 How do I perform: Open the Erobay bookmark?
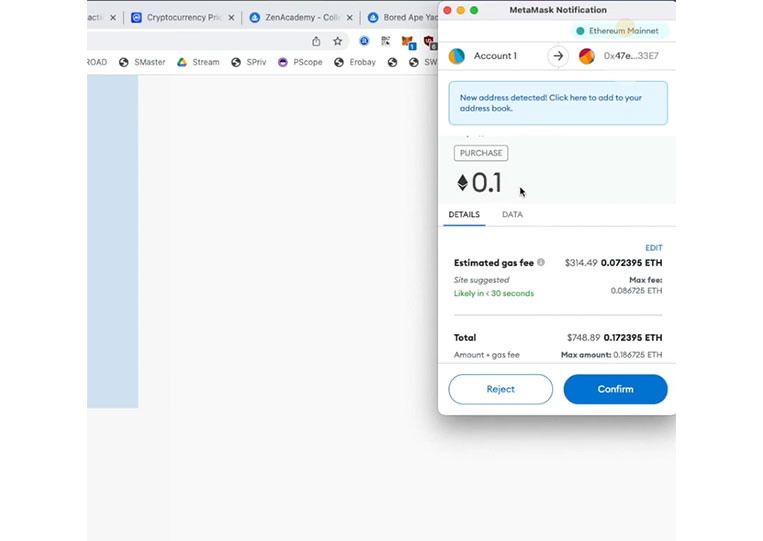coord(355,62)
